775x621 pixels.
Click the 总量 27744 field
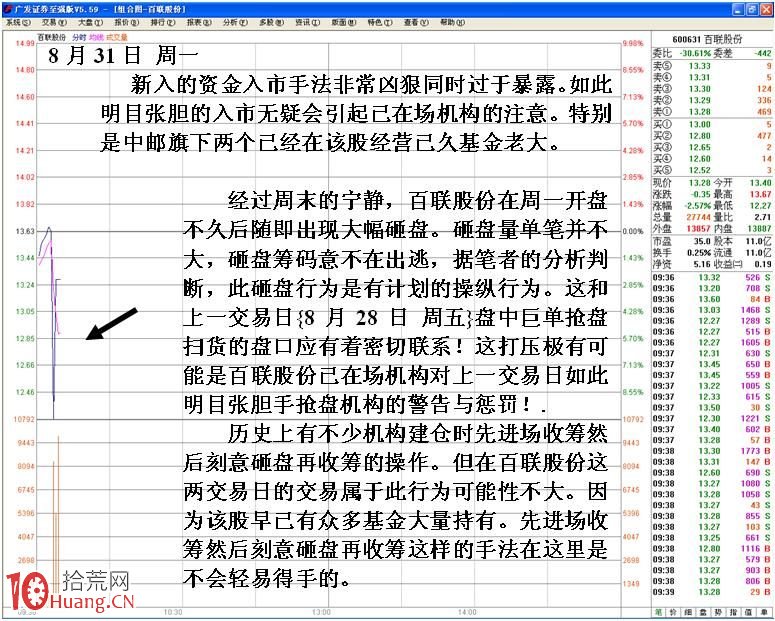tap(682, 217)
